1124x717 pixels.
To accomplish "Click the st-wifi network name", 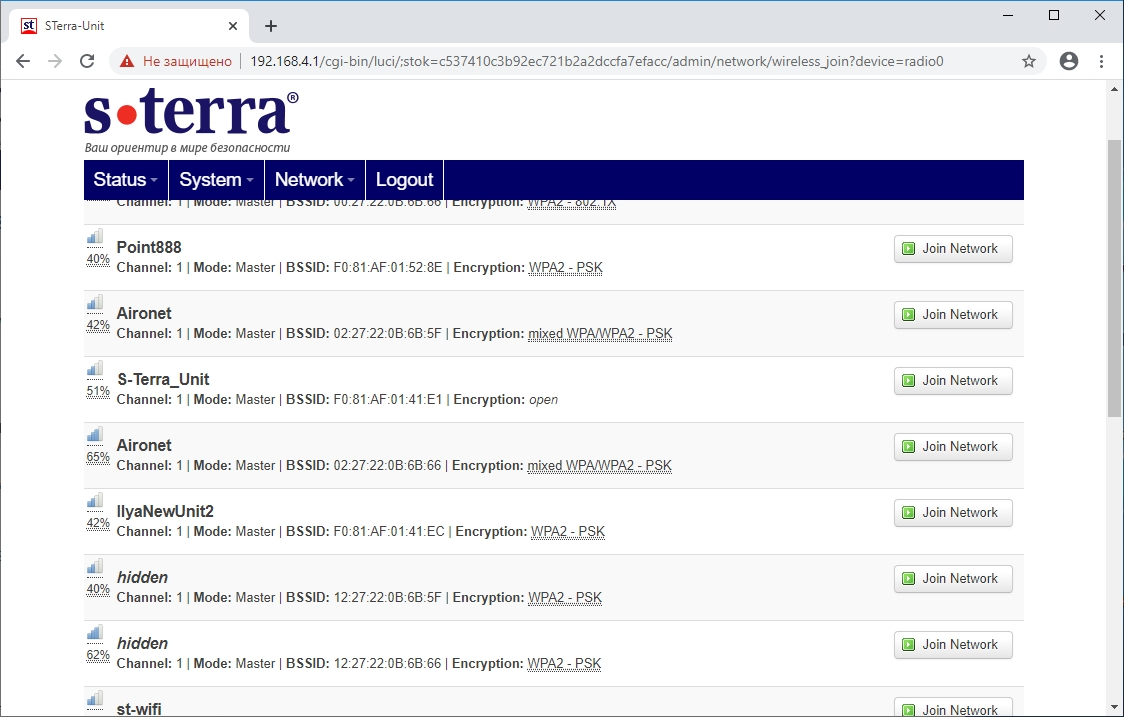I will click(139, 708).
